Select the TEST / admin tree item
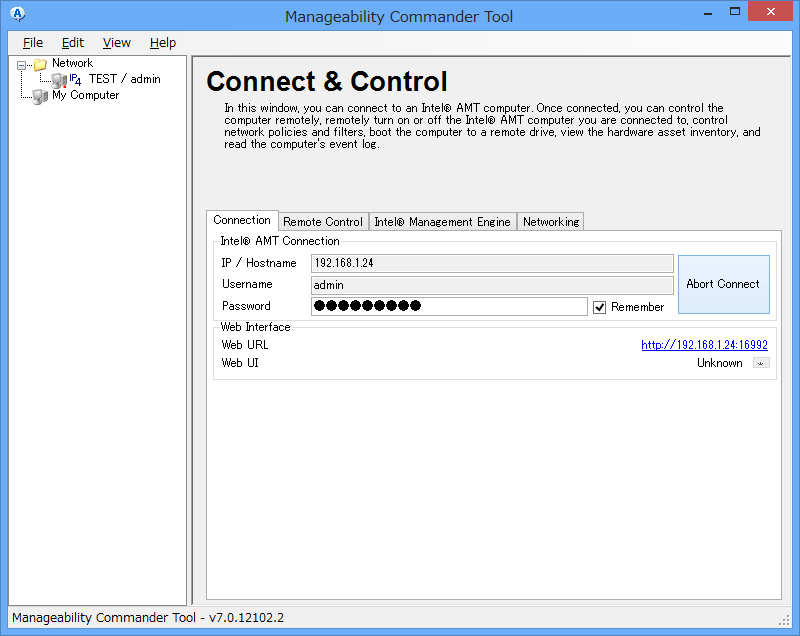This screenshot has height=636, width=800. tap(124, 79)
